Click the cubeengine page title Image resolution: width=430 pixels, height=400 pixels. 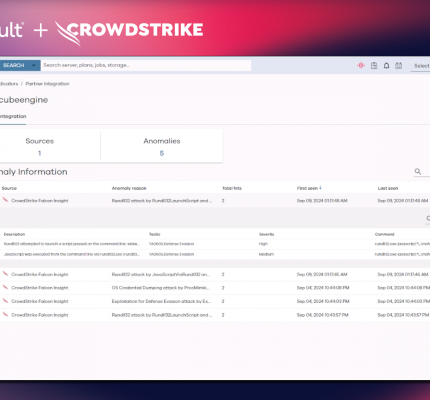point(24,100)
